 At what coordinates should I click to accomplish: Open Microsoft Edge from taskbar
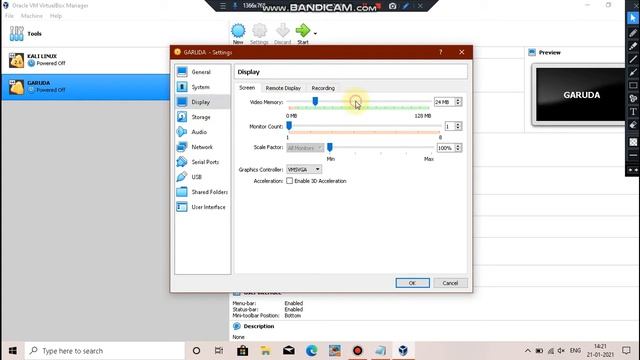[311, 351]
